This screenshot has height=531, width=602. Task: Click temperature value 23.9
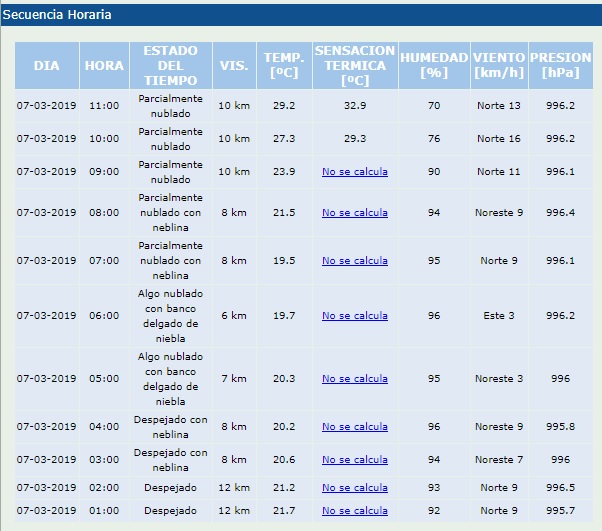pos(284,172)
